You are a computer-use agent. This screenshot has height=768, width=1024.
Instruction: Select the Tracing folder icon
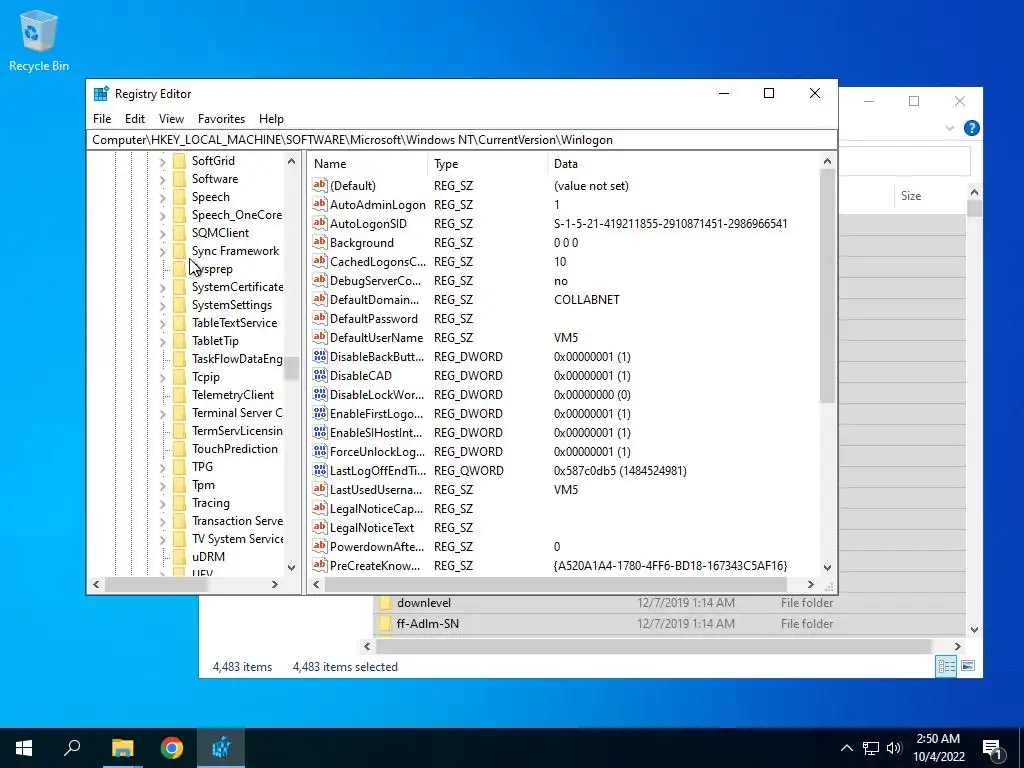(180, 503)
